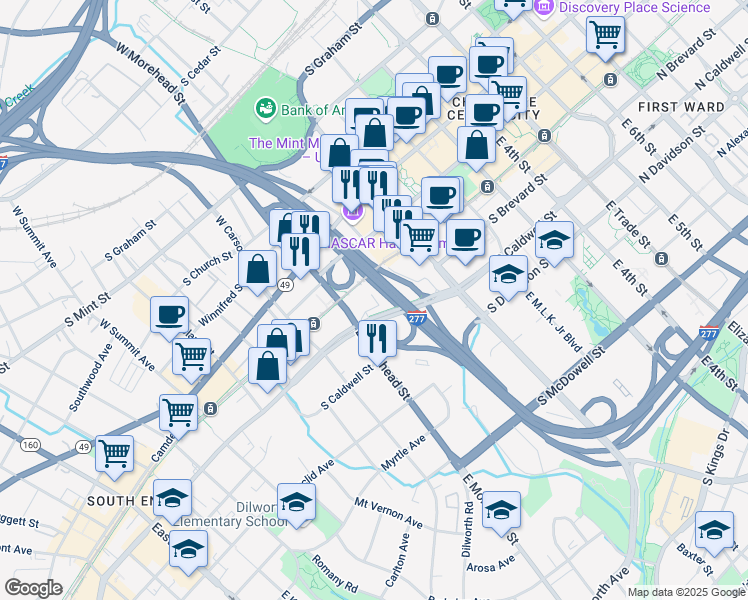
Task: Open the Discovery Place Science label
Action: point(634,7)
